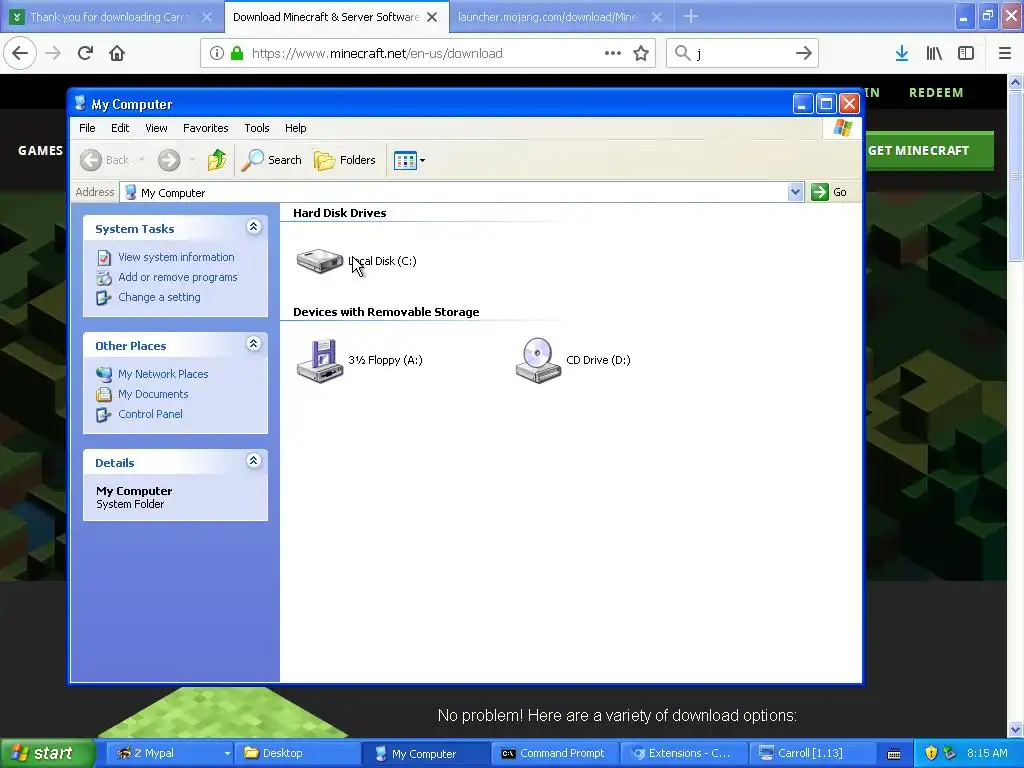Image resolution: width=1024 pixels, height=768 pixels.
Task: Click the browser page scroll down arrow
Action: (1016, 729)
